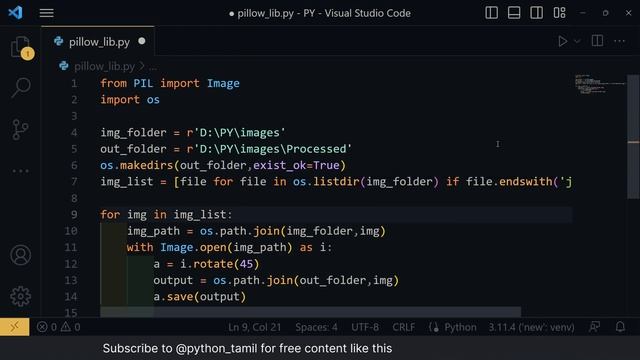The height and width of the screenshot is (360, 640).
Task: Click pillow_lib.py in the breadcrumb
Action: pos(104,66)
